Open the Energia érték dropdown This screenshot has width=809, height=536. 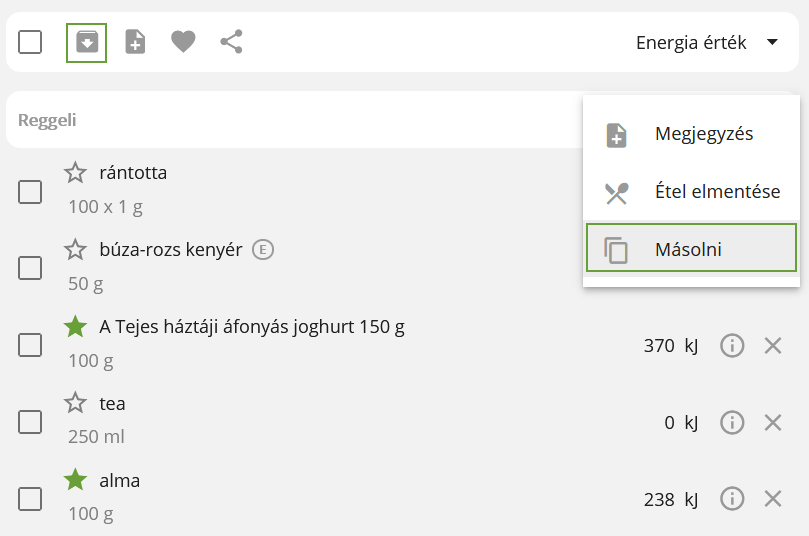[707, 42]
